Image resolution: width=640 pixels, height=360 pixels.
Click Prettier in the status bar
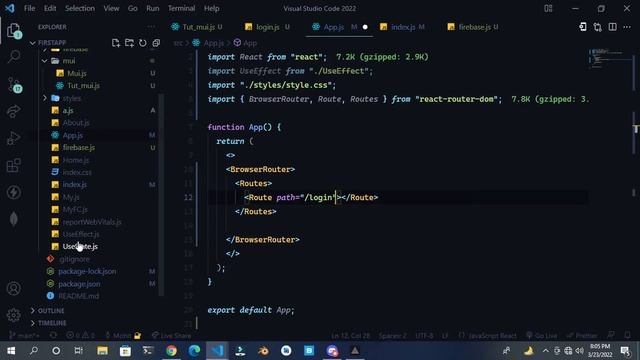tap(582, 336)
